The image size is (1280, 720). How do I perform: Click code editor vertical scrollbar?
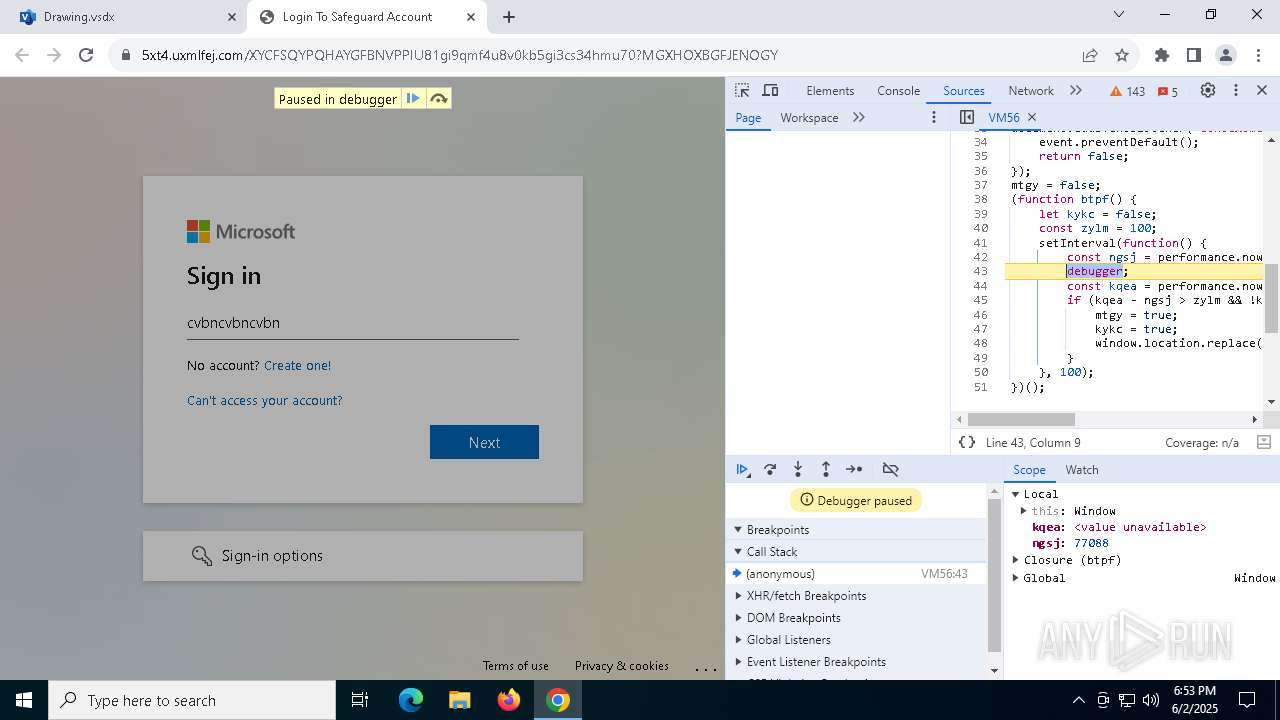pos(1272,298)
